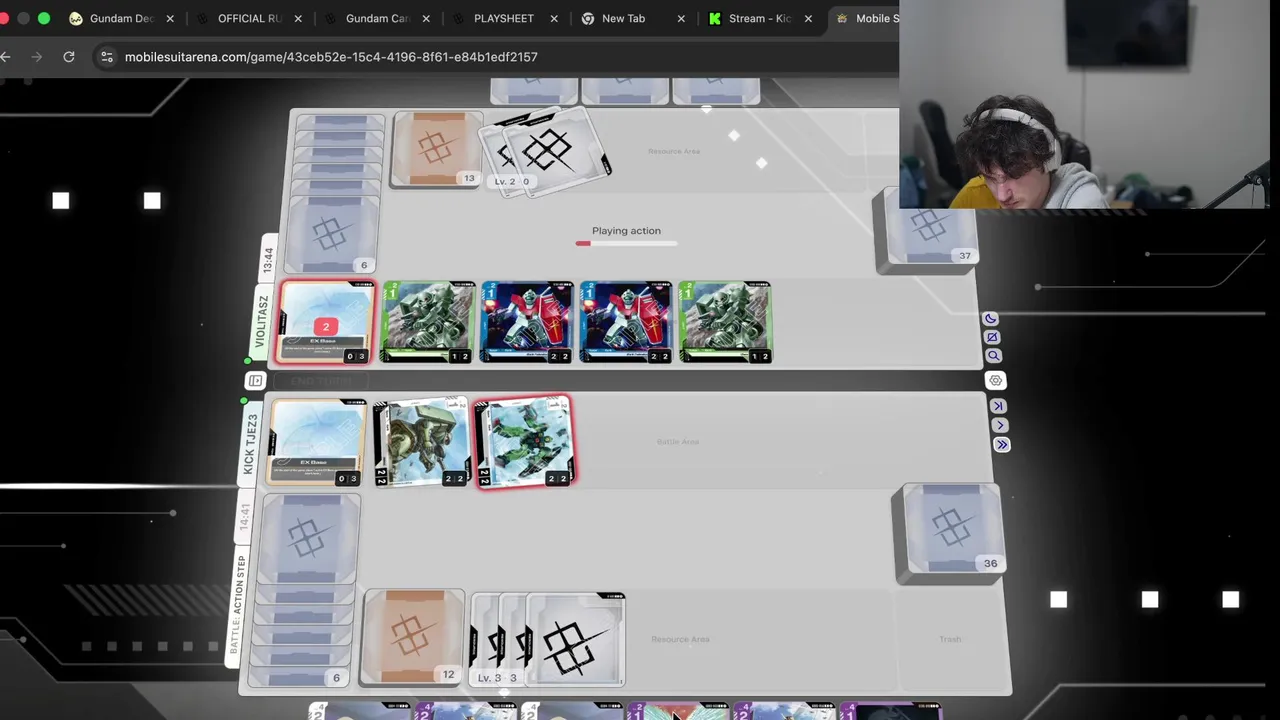This screenshot has width=1280, height=720.
Task: Click the Playing action progress bar
Action: 626,243
